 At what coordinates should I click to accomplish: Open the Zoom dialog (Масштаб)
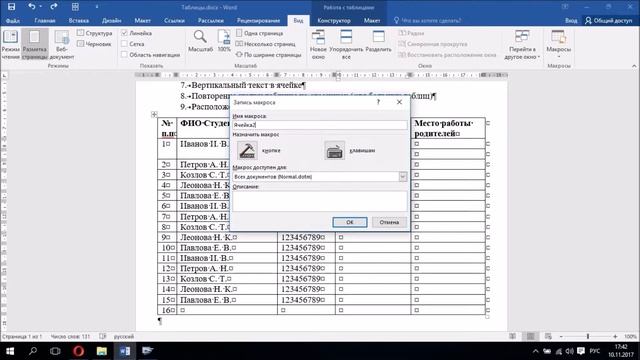[x=200, y=41]
